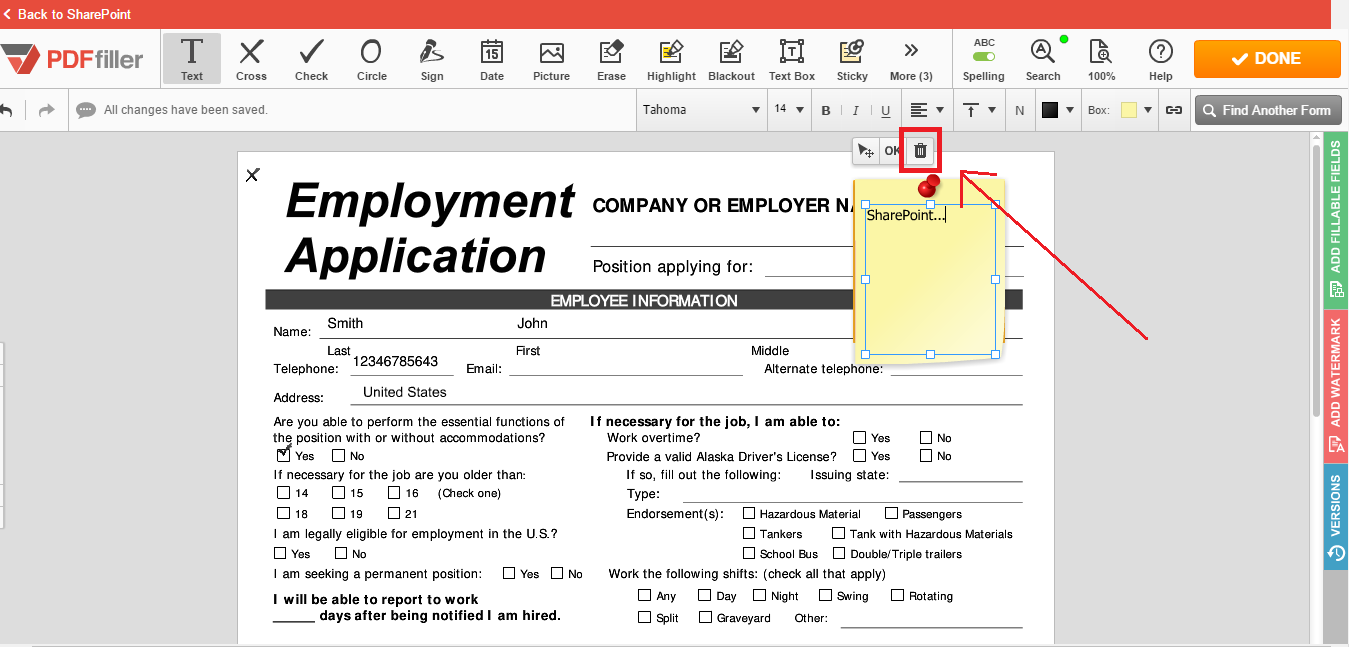Image resolution: width=1349 pixels, height=647 pixels.
Task: Click the N normal style button
Action: (x=1019, y=110)
